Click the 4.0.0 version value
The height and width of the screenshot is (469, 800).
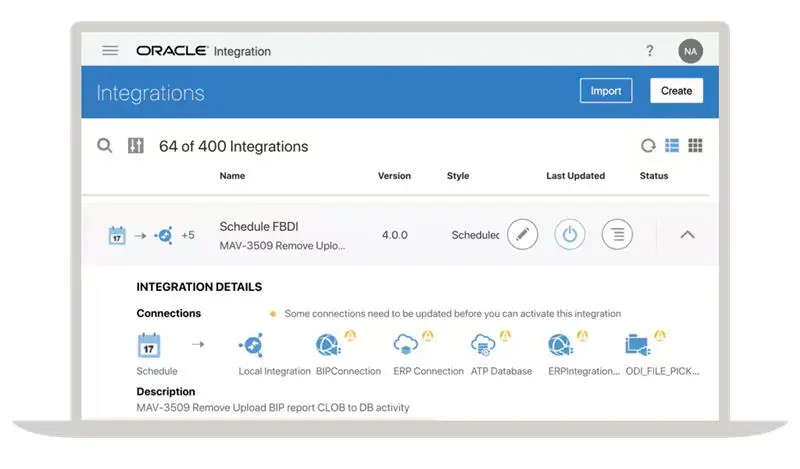pyautogui.click(x=395, y=235)
